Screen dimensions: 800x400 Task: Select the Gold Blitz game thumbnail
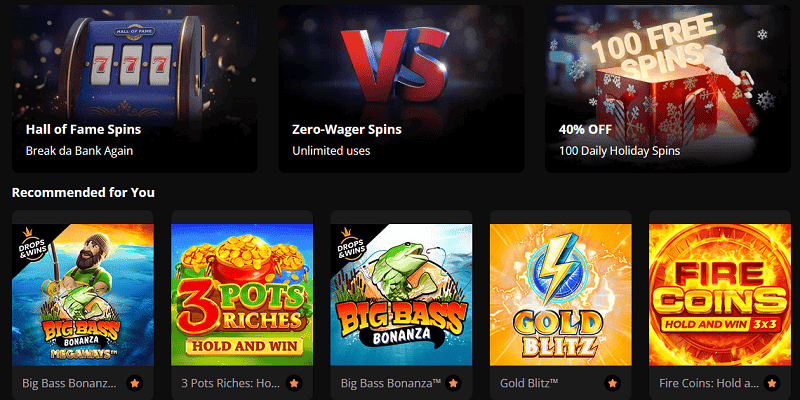(x=561, y=295)
